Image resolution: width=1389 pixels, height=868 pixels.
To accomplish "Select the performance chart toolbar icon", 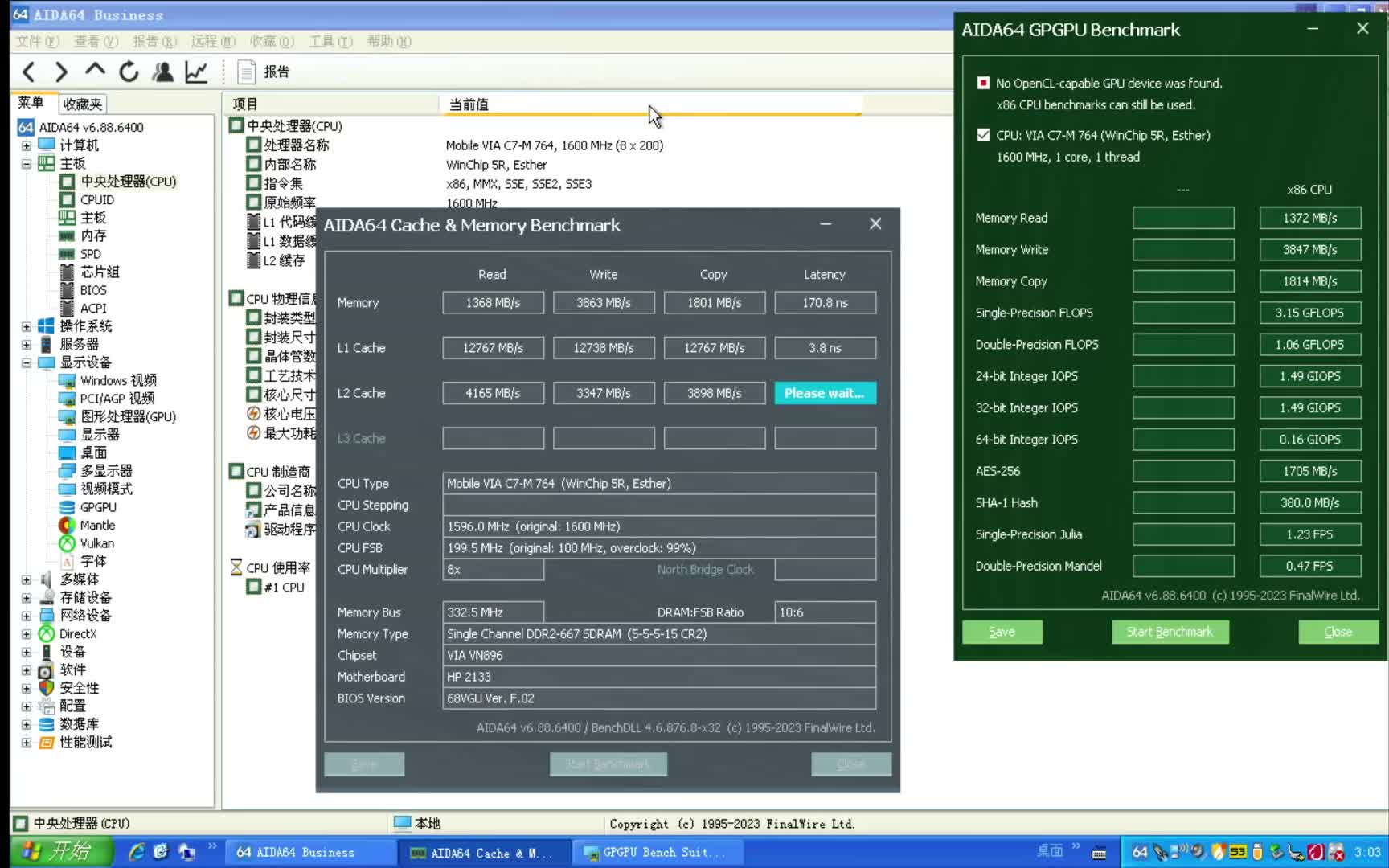I will [195, 72].
